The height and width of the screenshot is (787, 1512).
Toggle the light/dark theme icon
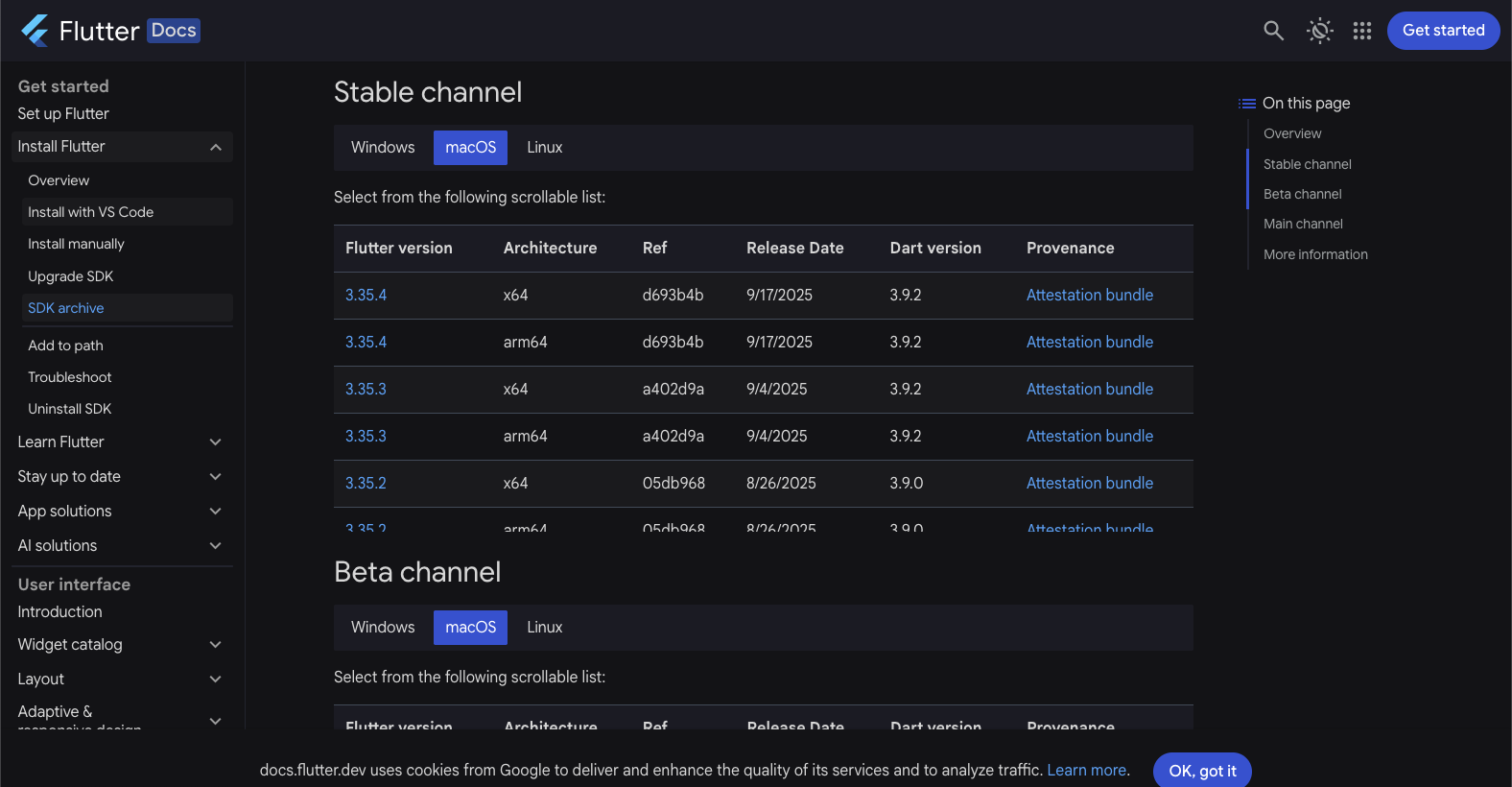[x=1319, y=31]
